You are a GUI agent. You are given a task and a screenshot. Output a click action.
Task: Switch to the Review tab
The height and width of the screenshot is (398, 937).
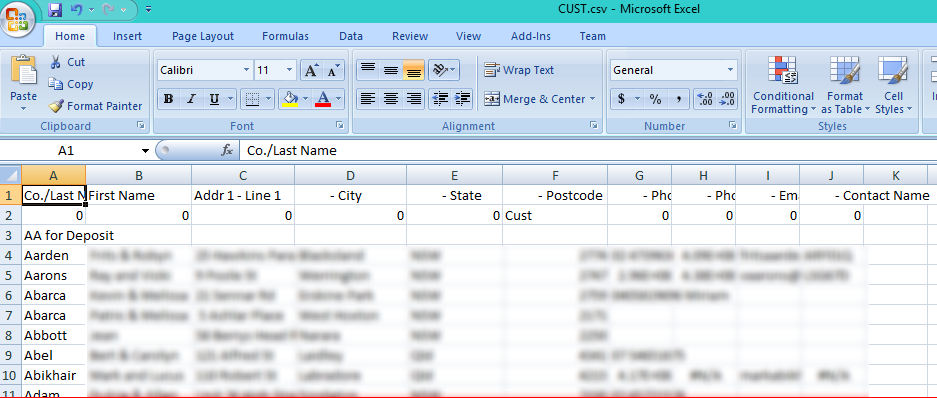410,36
